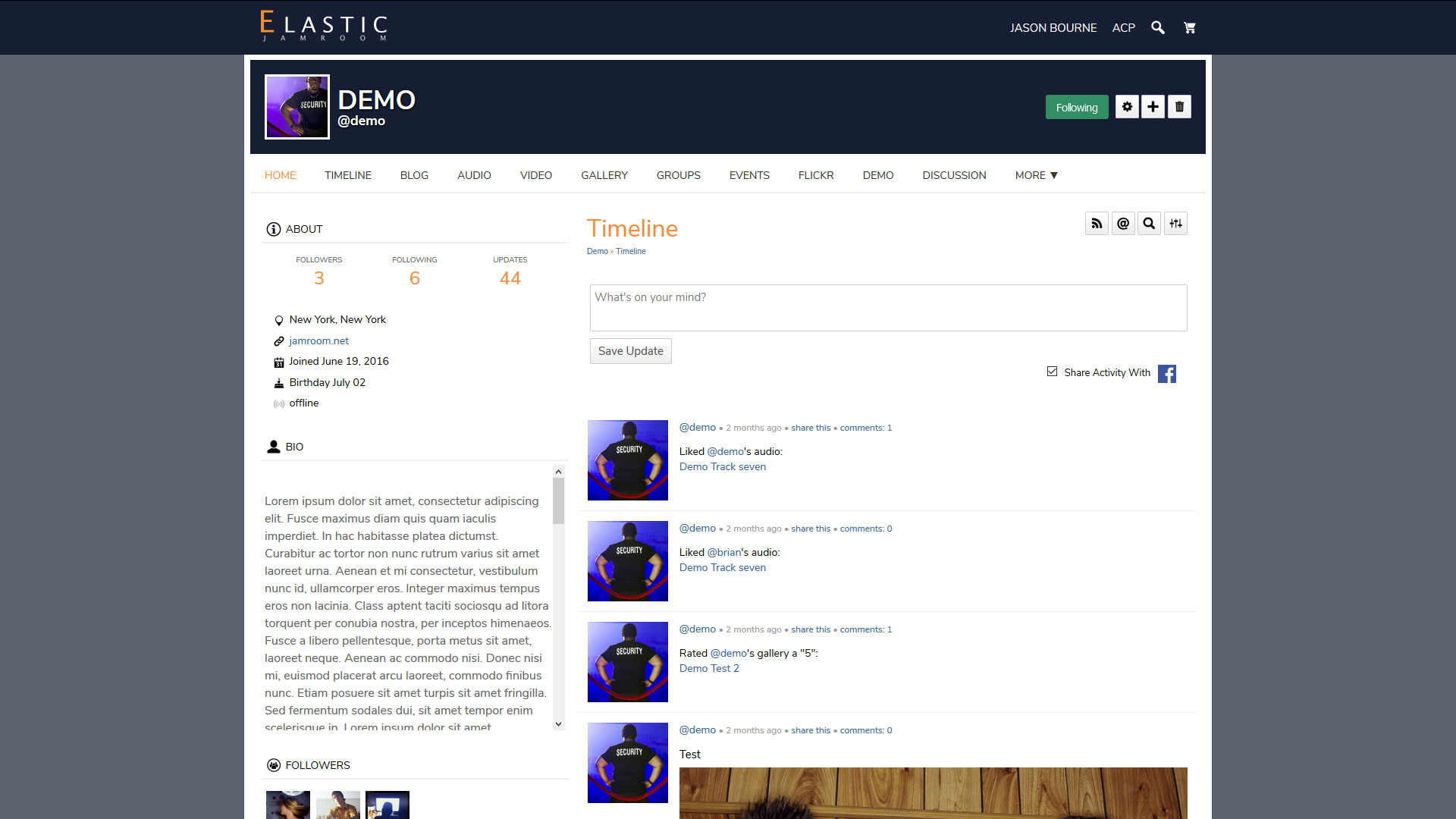Screen dimensions: 1456x819
Task: Click the header search magnifier icon
Action: (x=1157, y=28)
